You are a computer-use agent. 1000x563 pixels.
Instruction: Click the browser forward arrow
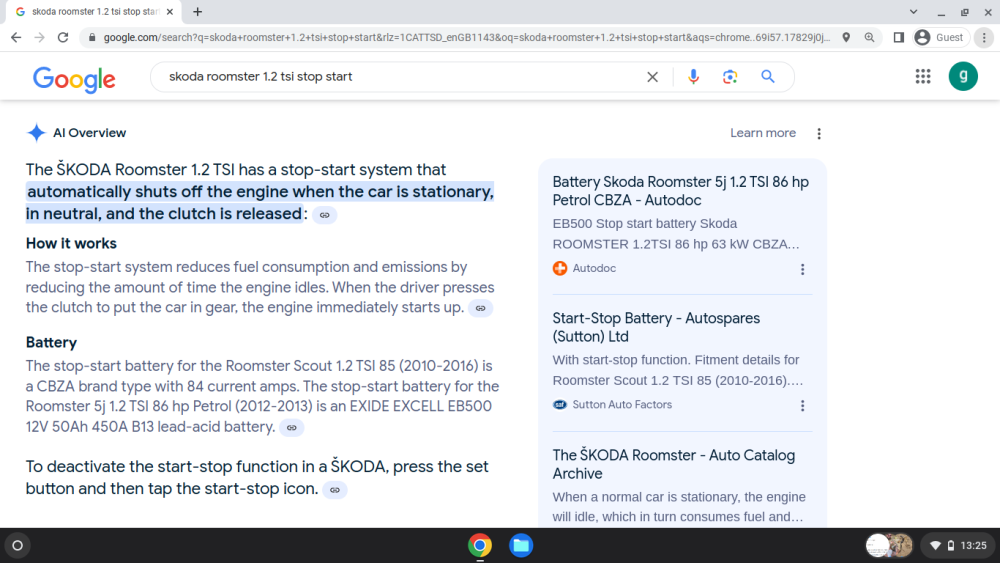tap(40, 38)
